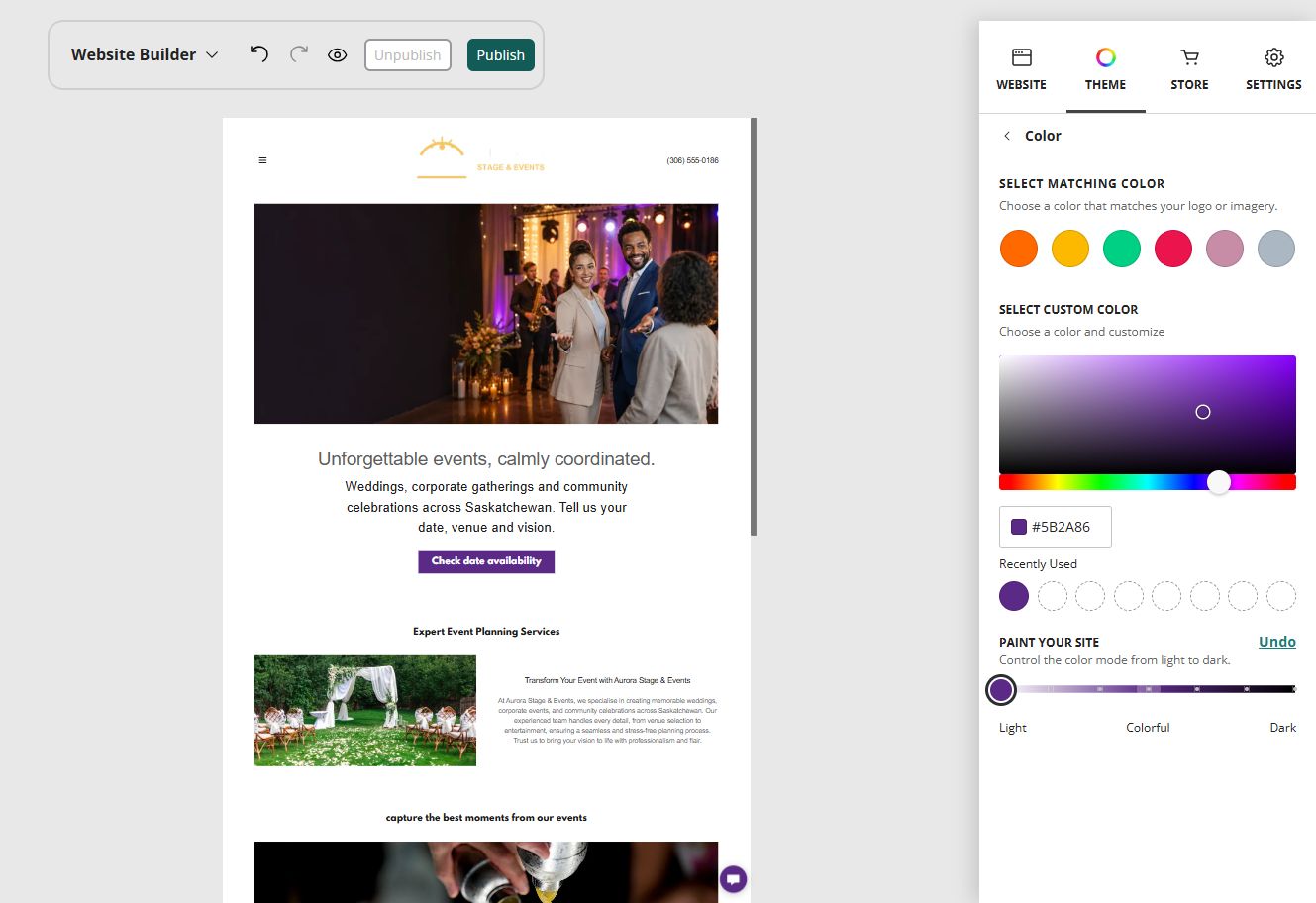Viewport: 1316px width, 903px height.
Task: Select the outdoor wedding garden image
Action: 365,710
